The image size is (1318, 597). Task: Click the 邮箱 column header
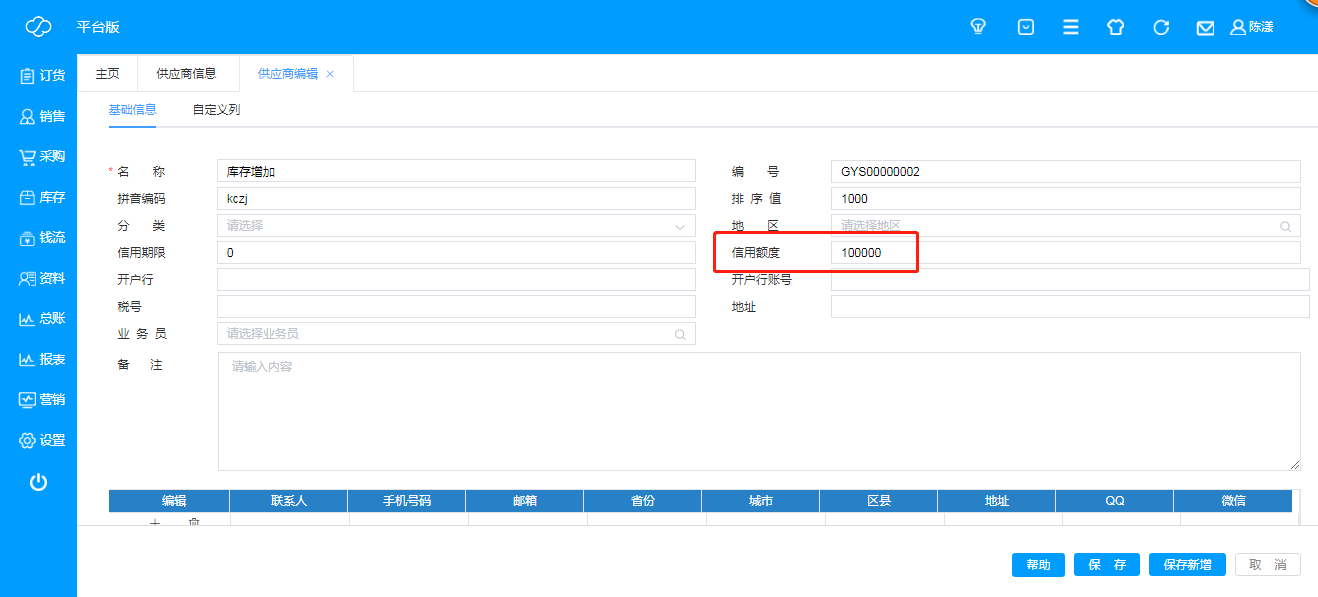point(524,500)
